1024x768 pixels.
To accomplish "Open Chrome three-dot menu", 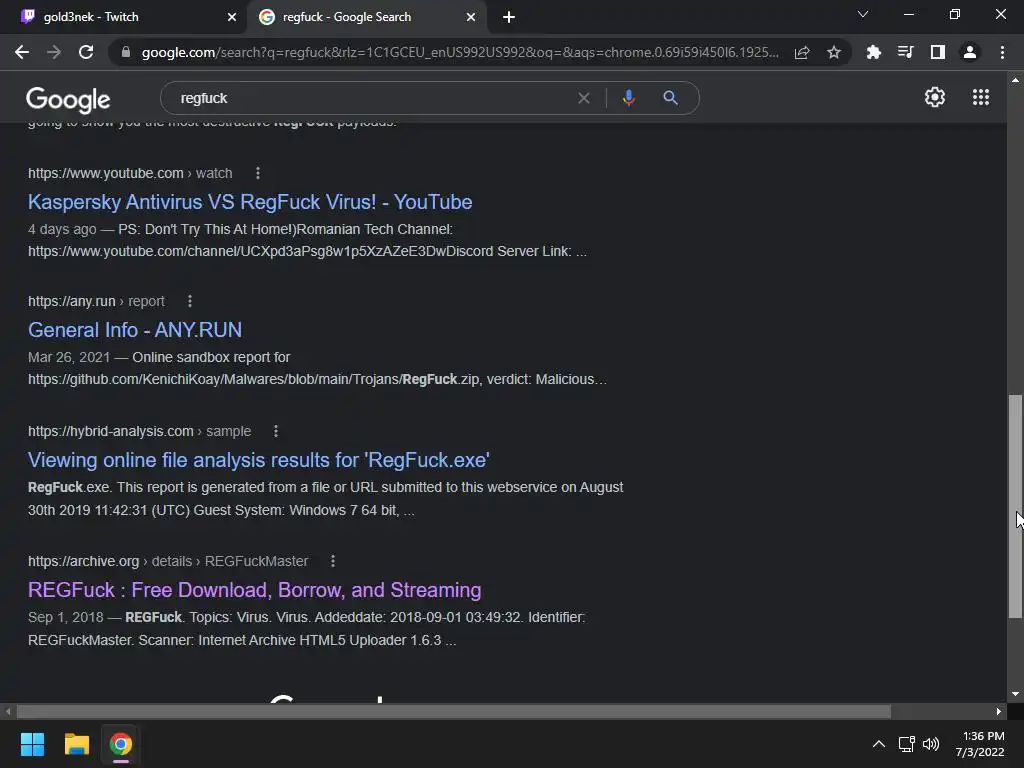I will (1002, 52).
